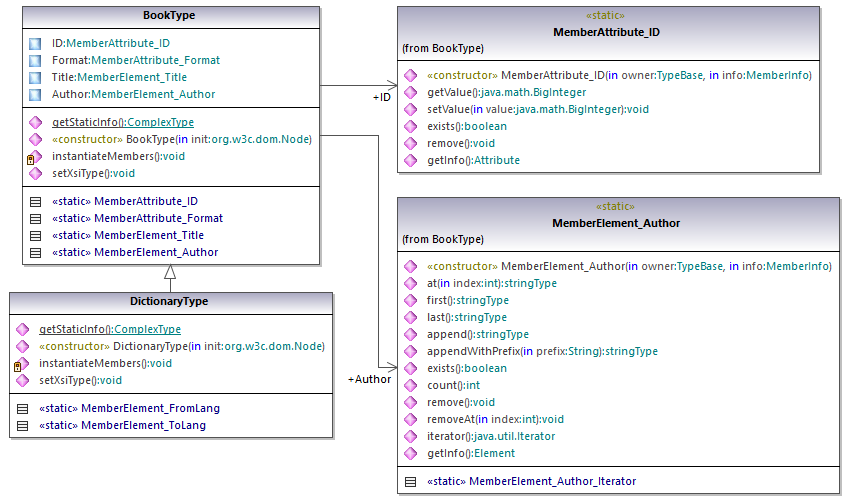Select the BookType class title
Viewport: 848px width, 502px height.
[x=169, y=16]
